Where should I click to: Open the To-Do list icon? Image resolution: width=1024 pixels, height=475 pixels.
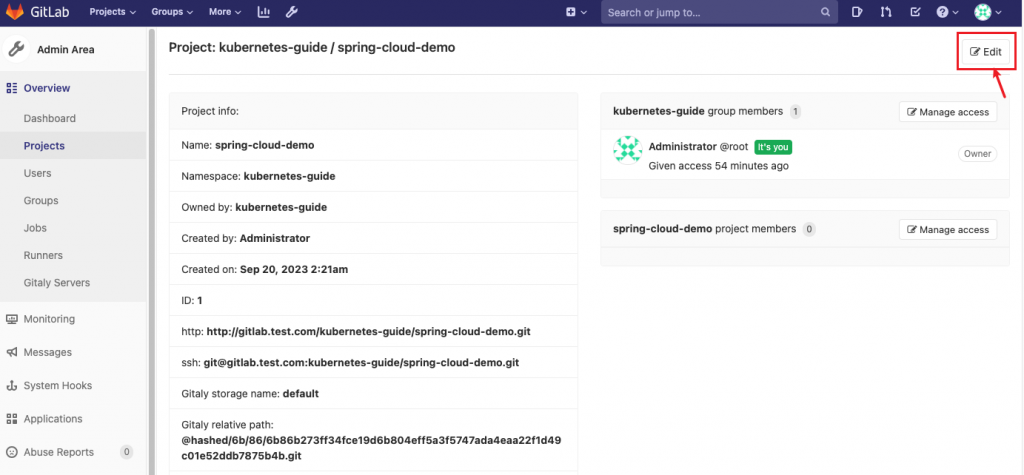[915, 12]
